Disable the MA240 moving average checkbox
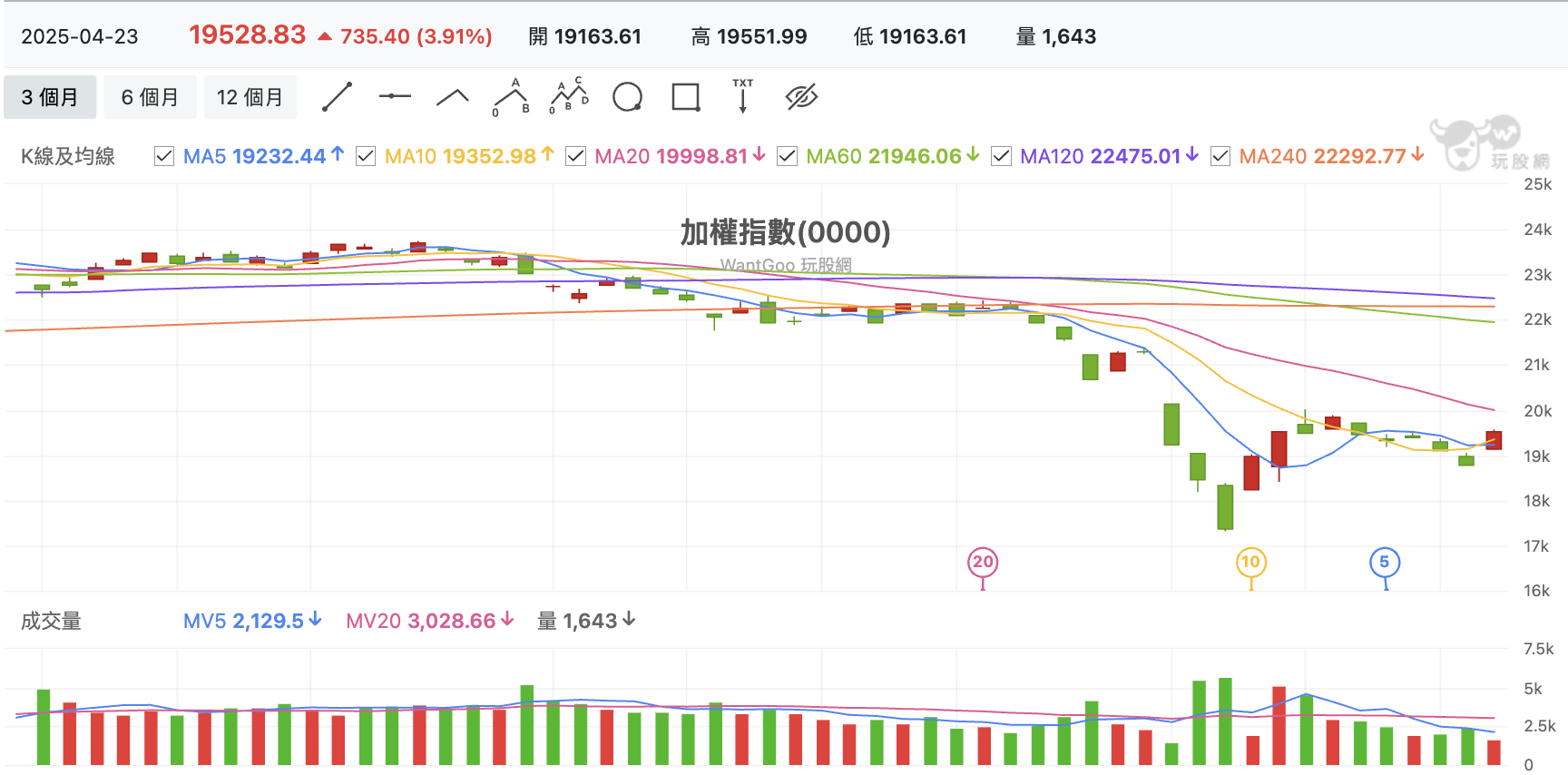1568x775 pixels. point(1220,156)
